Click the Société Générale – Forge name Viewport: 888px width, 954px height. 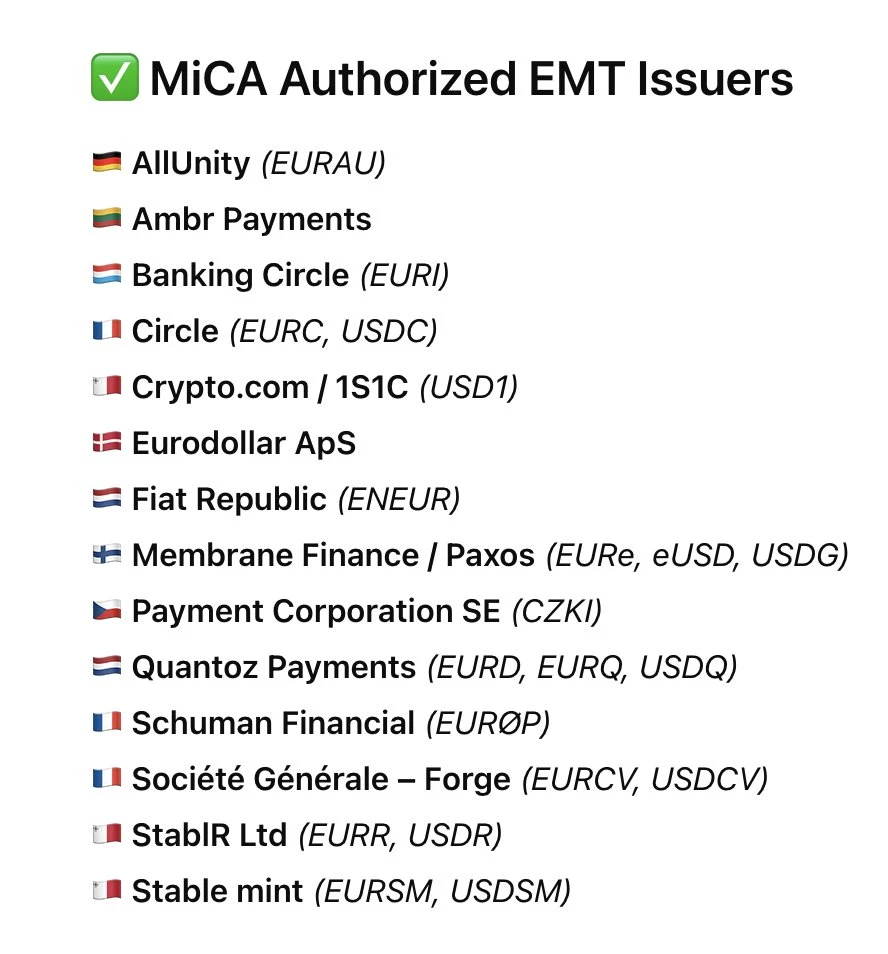(321, 778)
